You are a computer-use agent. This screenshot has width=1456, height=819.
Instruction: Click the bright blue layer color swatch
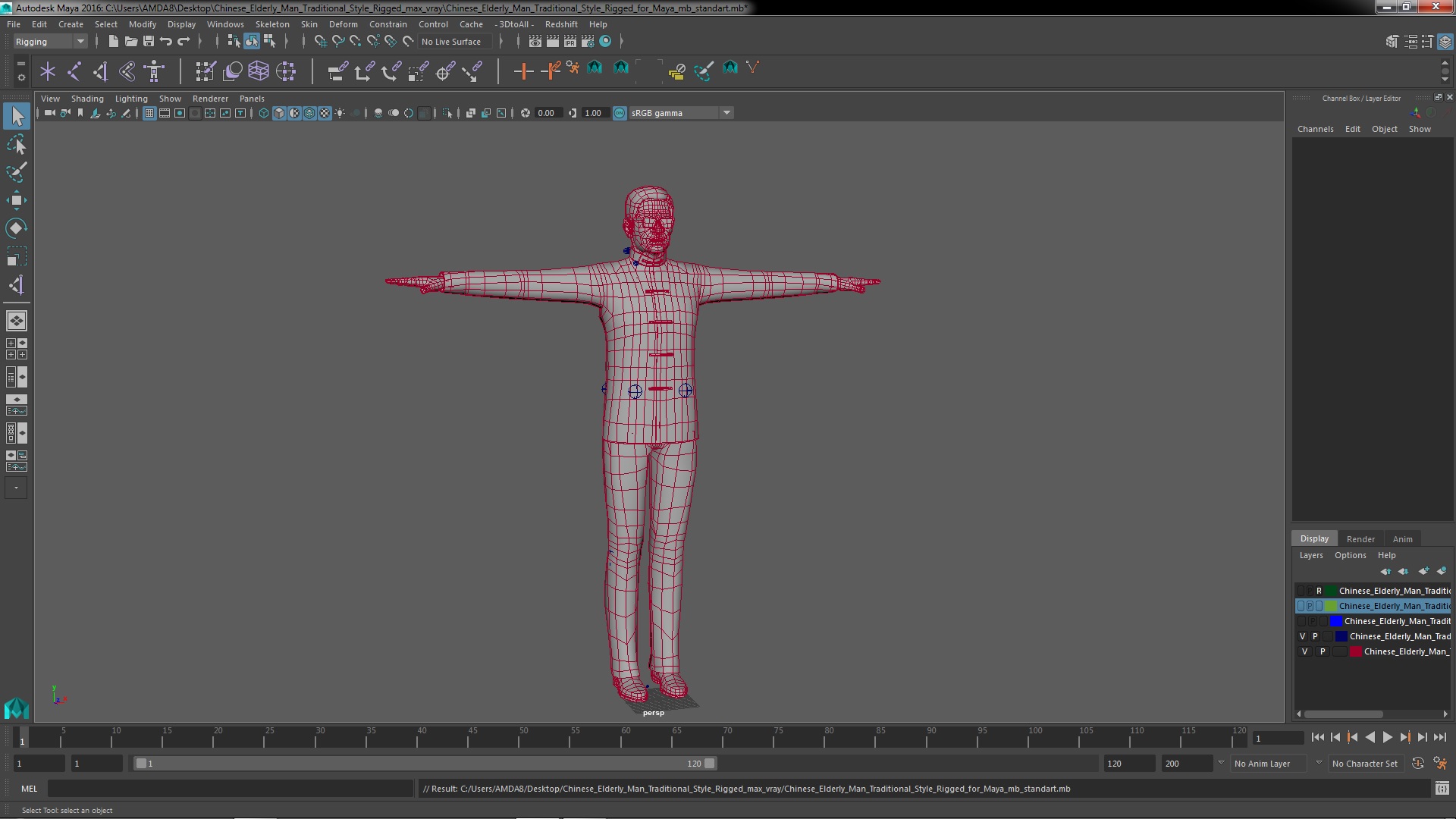[x=1336, y=621]
